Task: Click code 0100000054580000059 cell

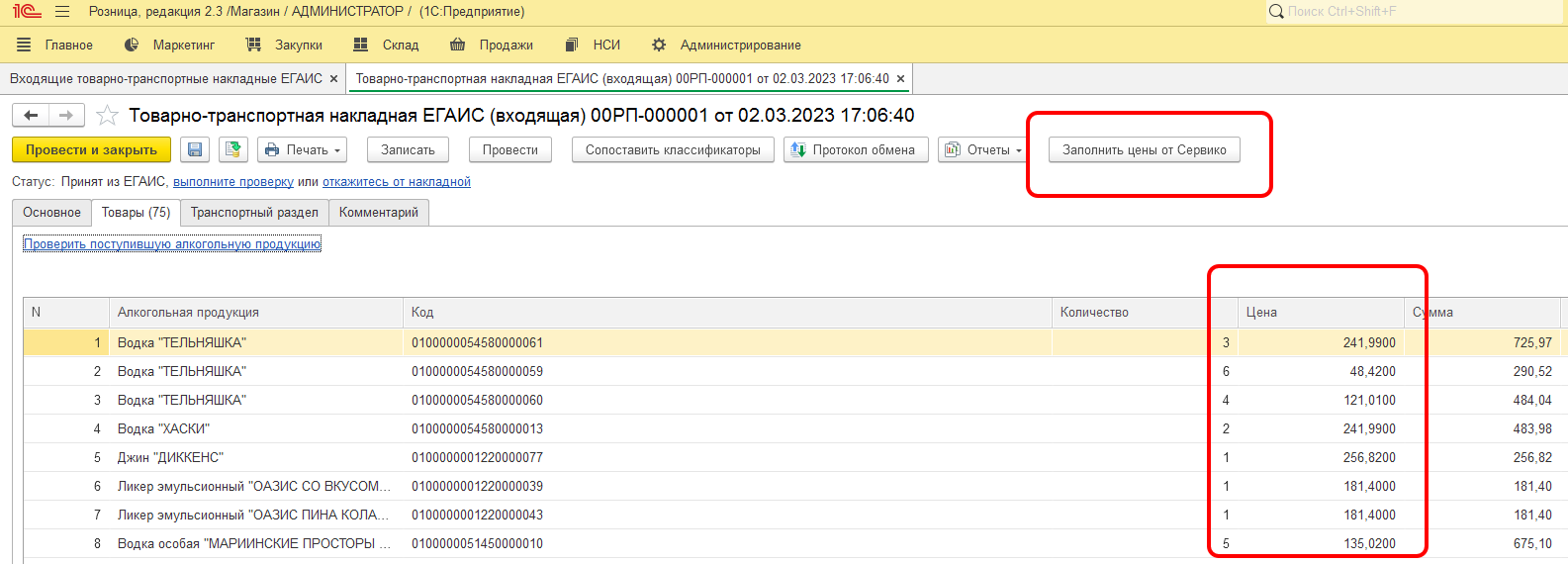Action: (x=727, y=371)
